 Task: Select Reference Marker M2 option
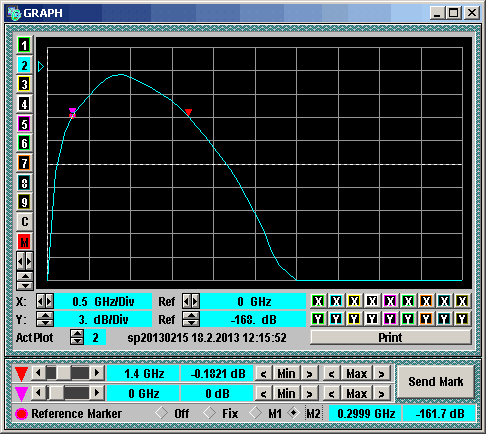(x=294, y=413)
